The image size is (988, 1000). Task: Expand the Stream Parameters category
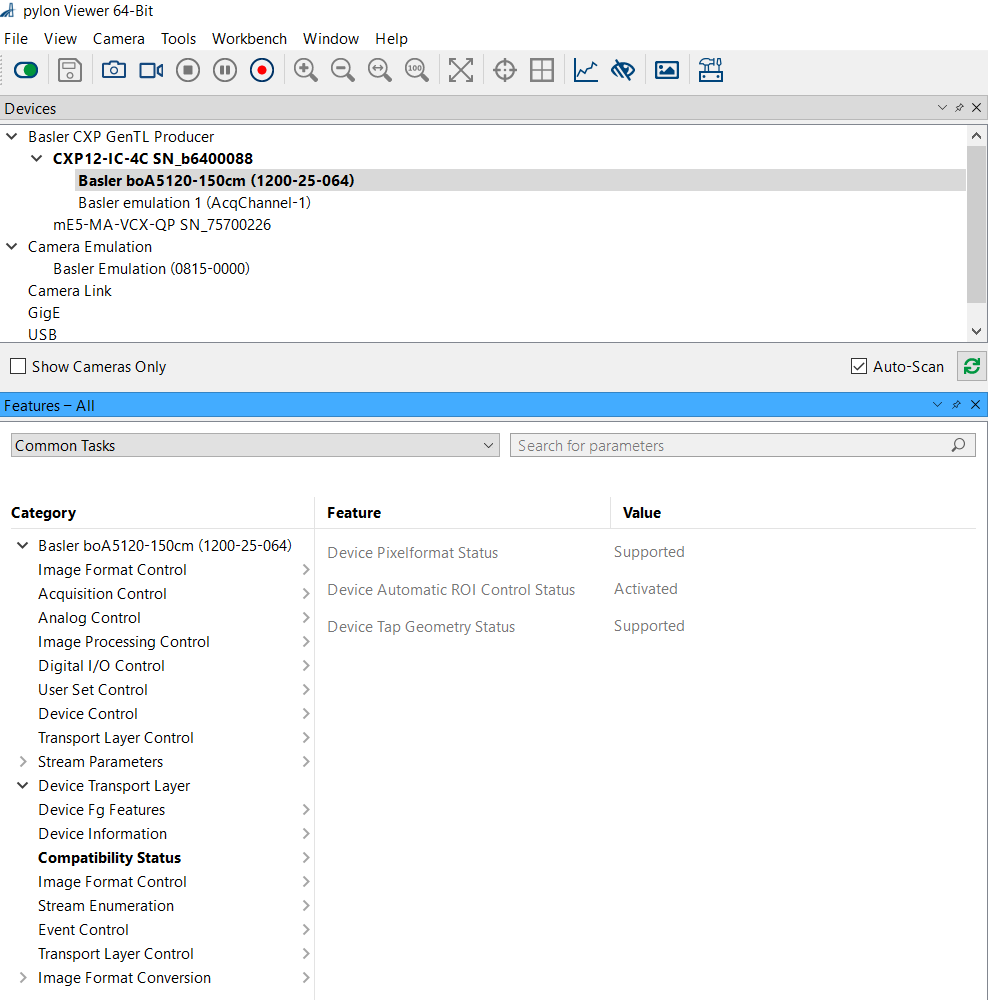(22, 761)
